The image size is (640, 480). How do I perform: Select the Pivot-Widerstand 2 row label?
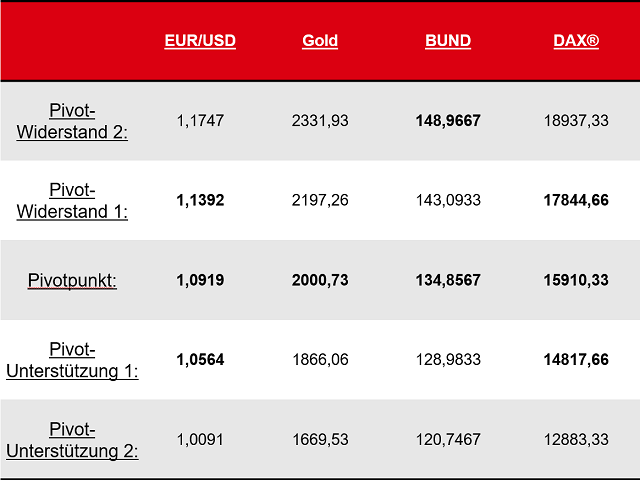coord(72,121)
